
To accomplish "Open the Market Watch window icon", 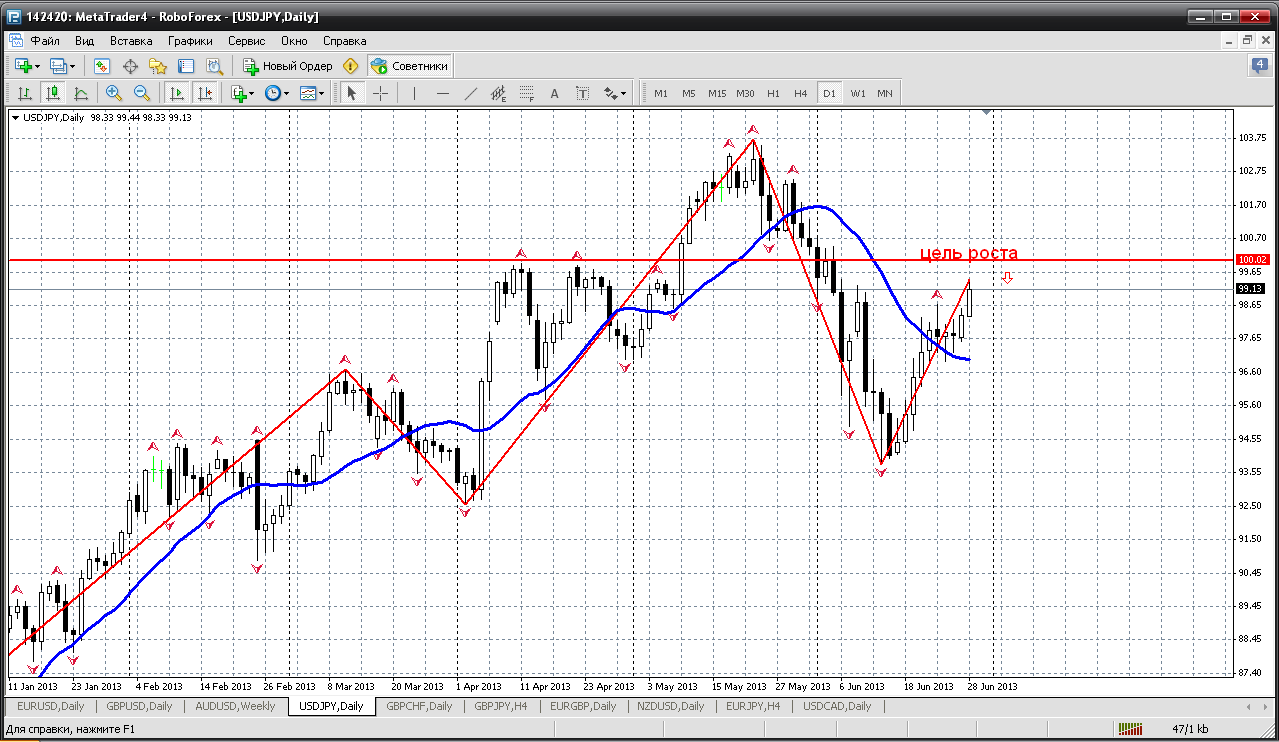I will [x=102, y=66].
